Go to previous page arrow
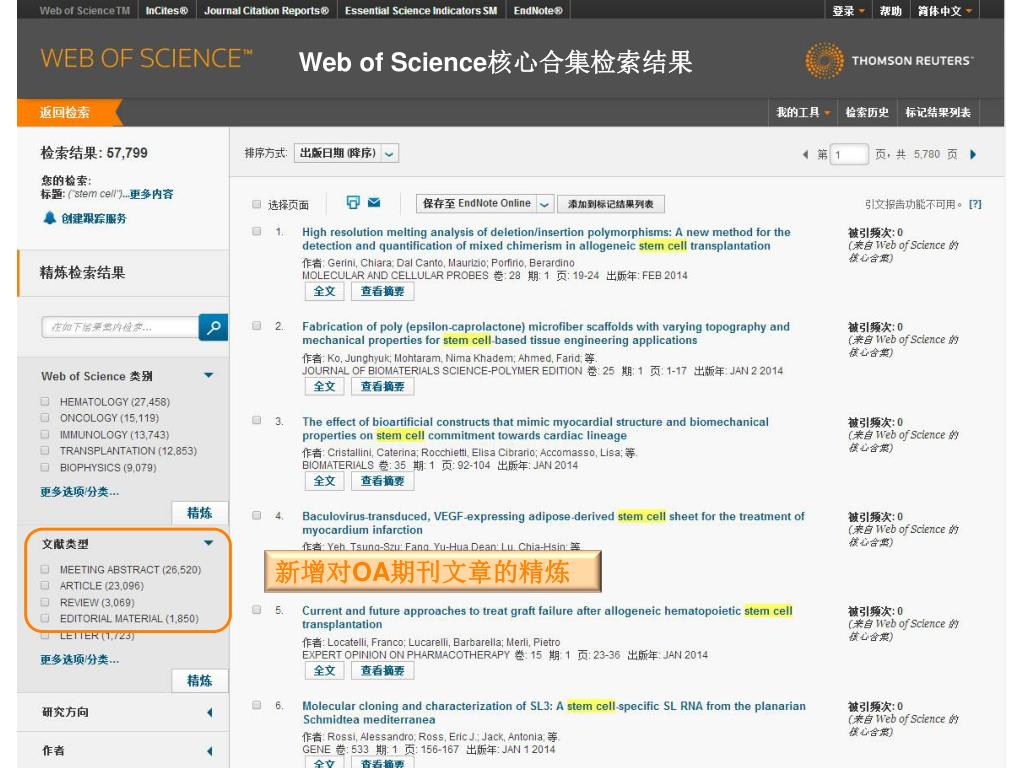The width and height of the screenshot is (1024, 768). pyautogui.click(x=806, y=154)
